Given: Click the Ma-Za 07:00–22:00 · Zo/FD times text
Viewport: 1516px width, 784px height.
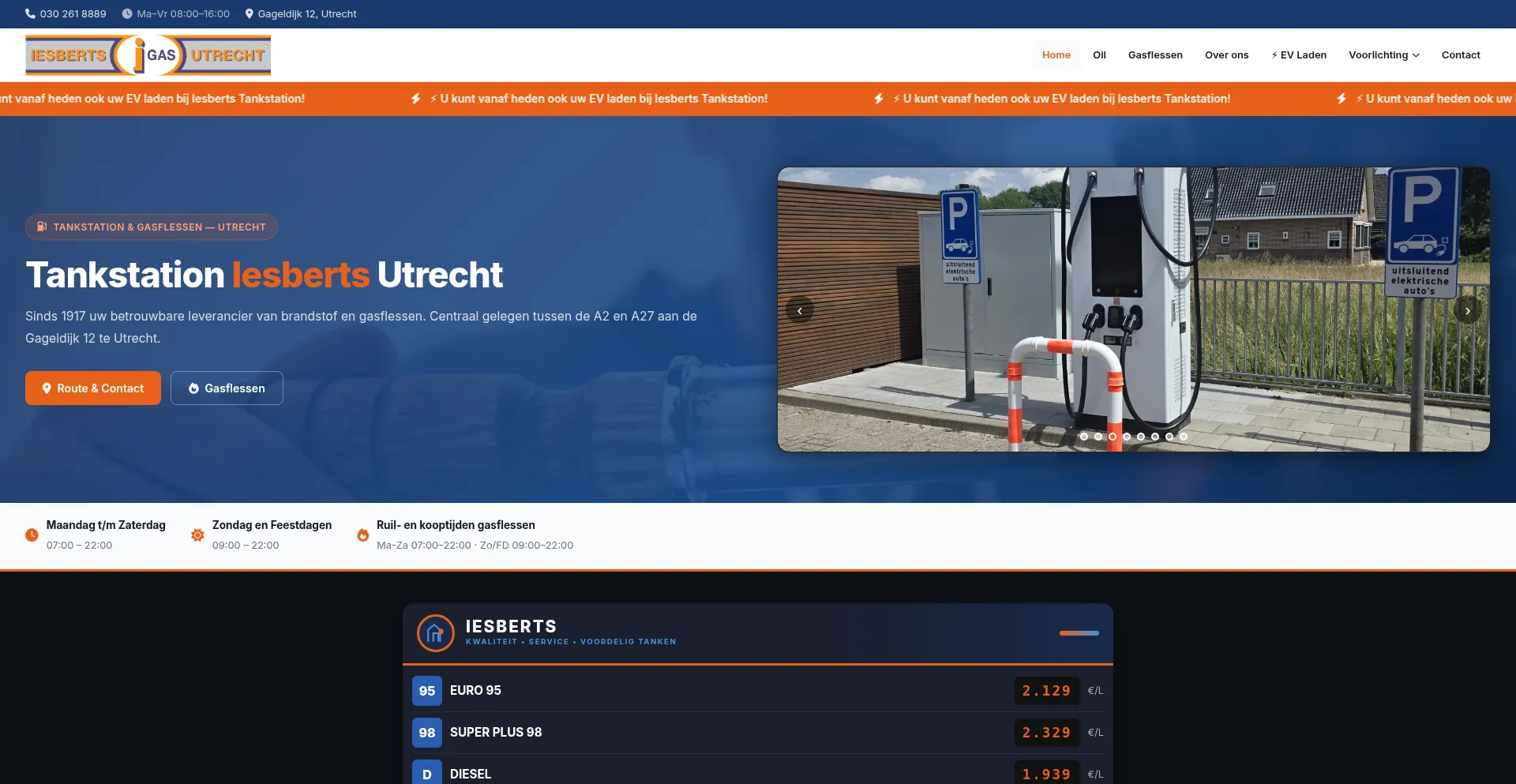Looking at the screenshot, I should [475, 546].
